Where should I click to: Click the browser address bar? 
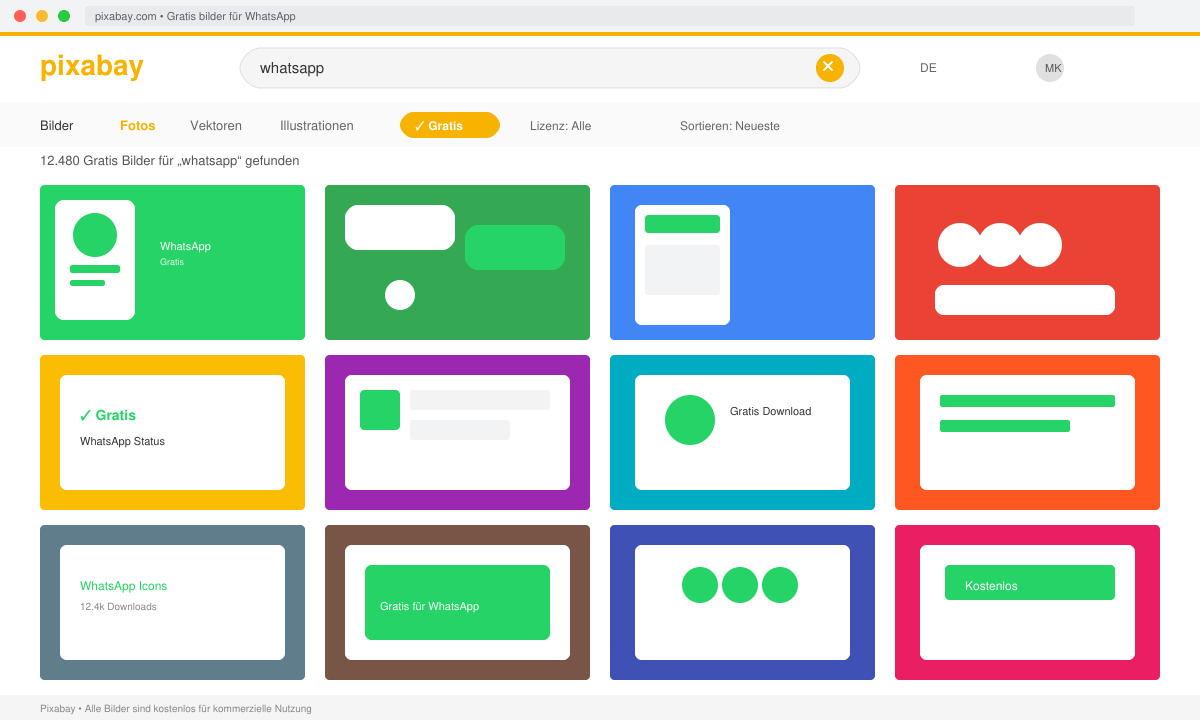[x=610, y=16]
